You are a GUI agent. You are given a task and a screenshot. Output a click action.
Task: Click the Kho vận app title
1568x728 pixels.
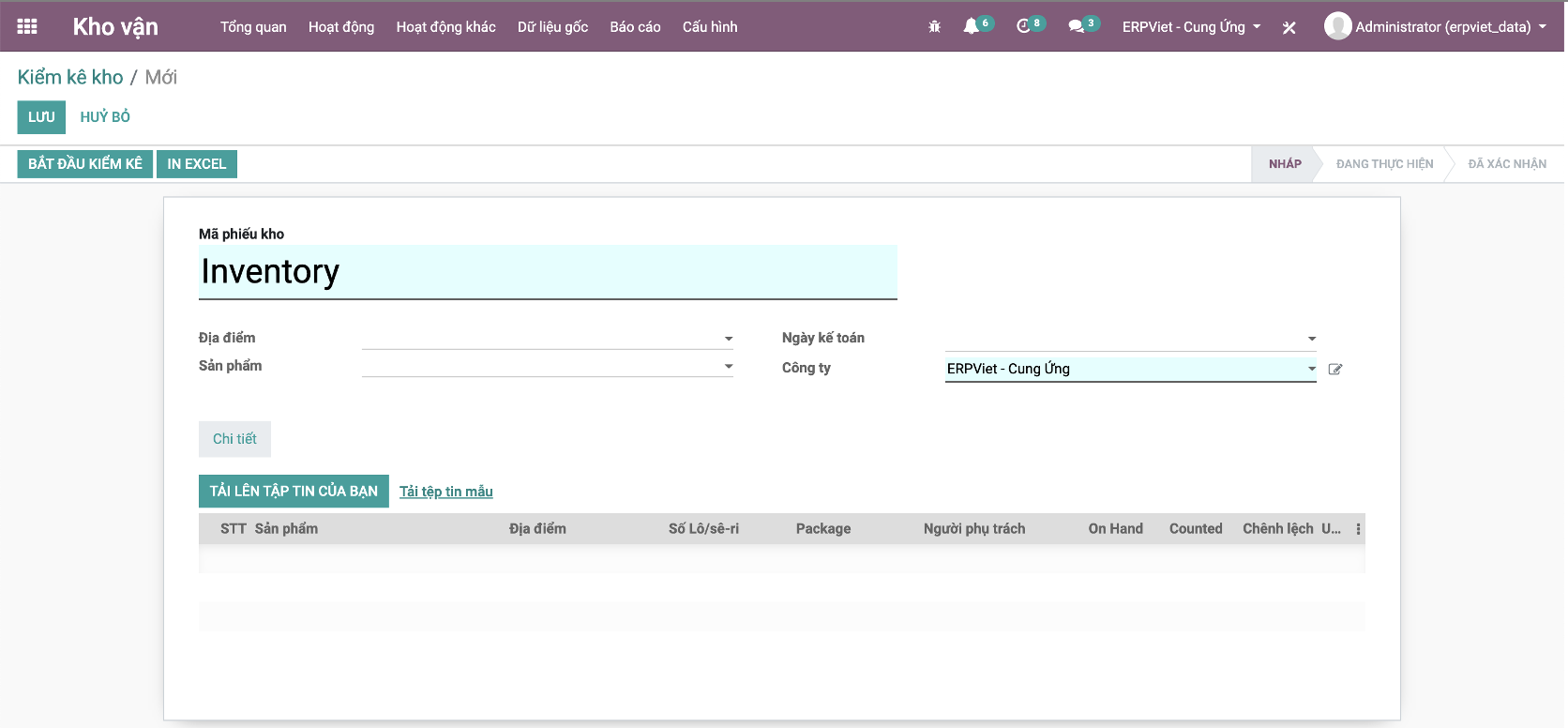115,26
